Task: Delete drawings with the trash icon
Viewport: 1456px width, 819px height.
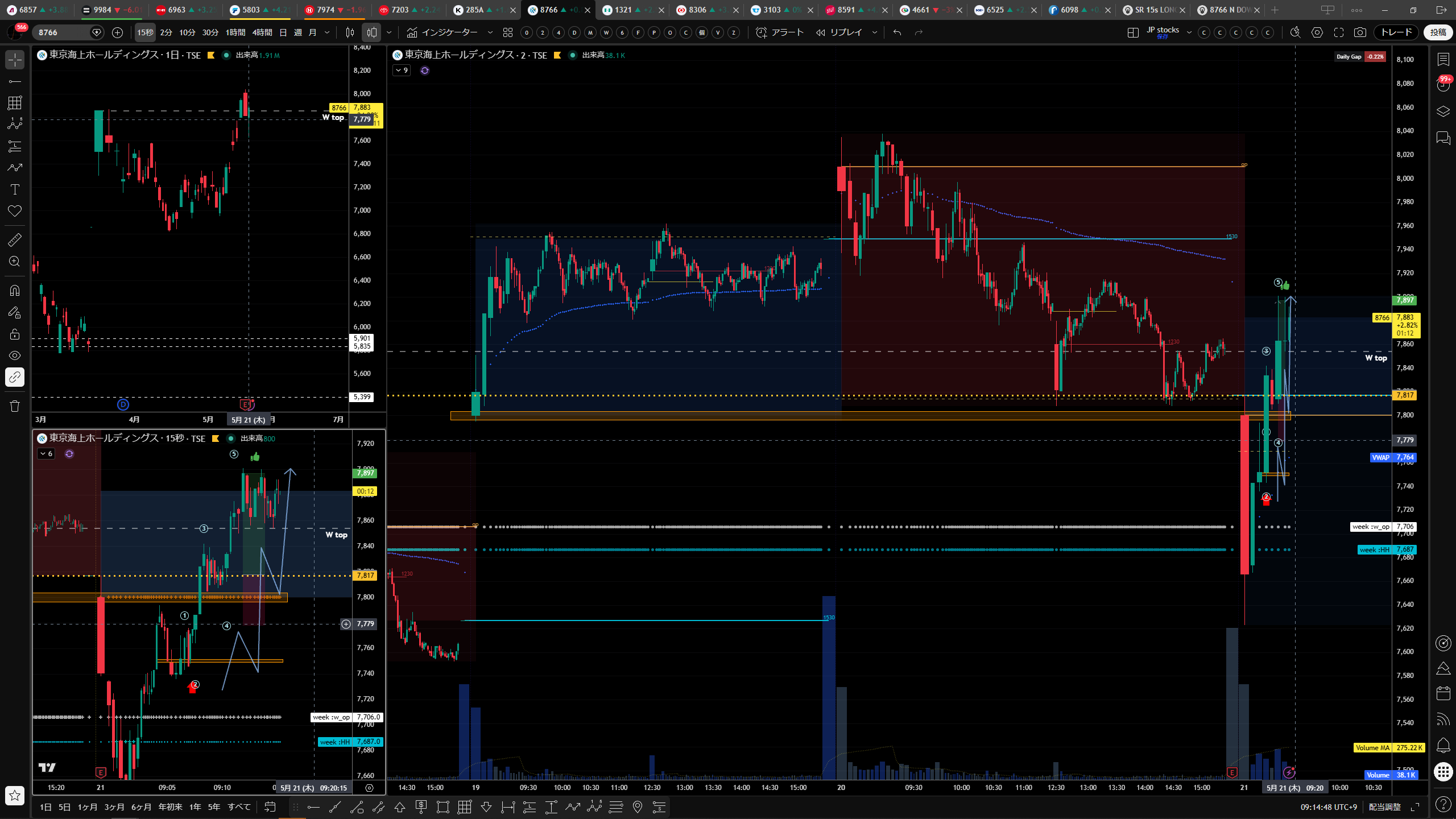Action: tap(15, 406)
